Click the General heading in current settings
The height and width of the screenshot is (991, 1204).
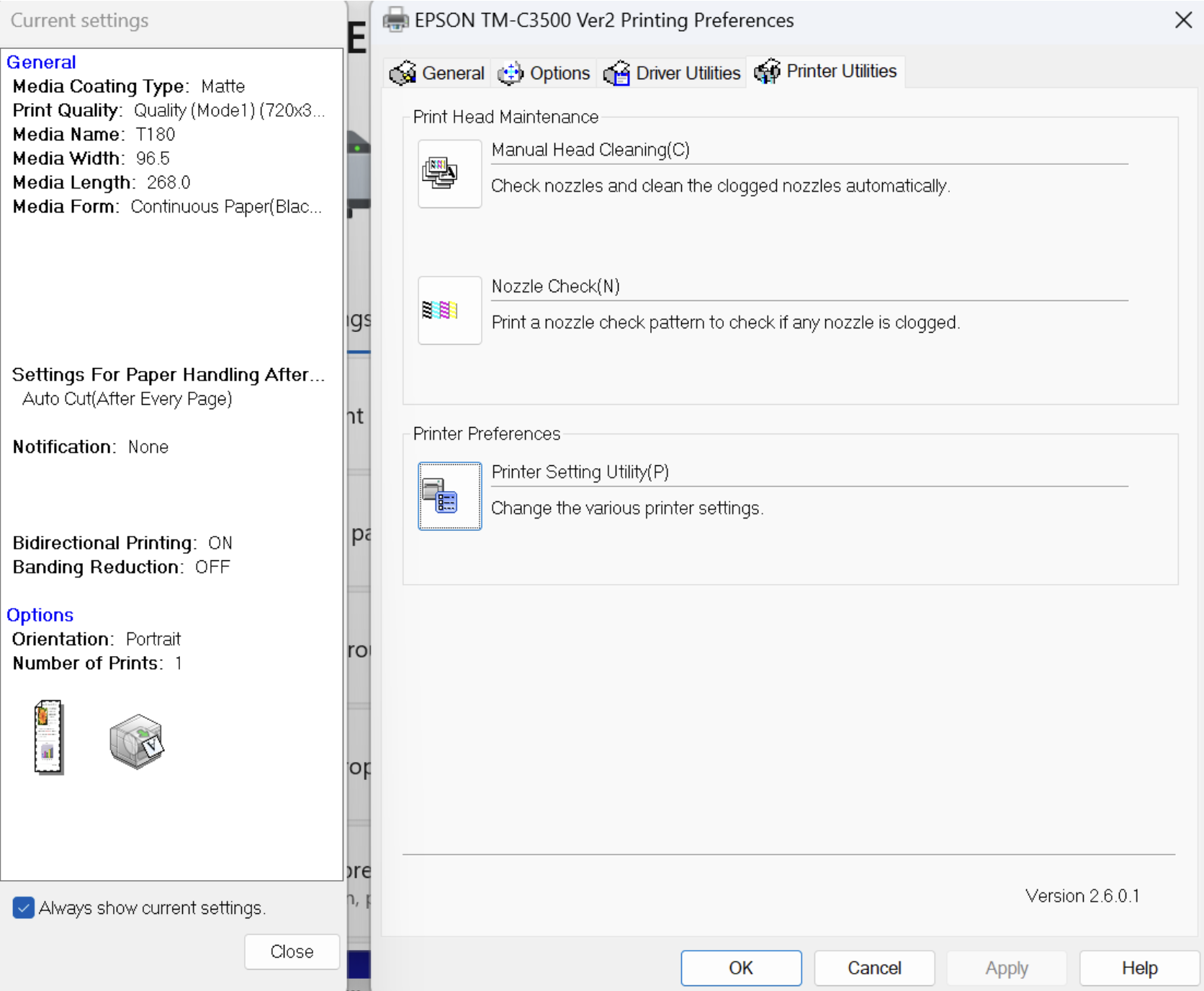click(41, 63)
